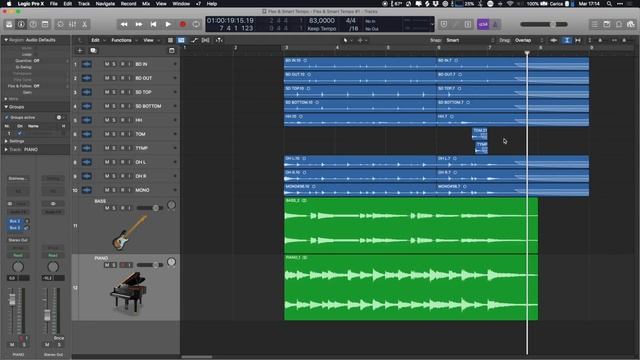The image size is (640, 360).
Task: Start recording with Record button
Action: [x=182, y=24]
